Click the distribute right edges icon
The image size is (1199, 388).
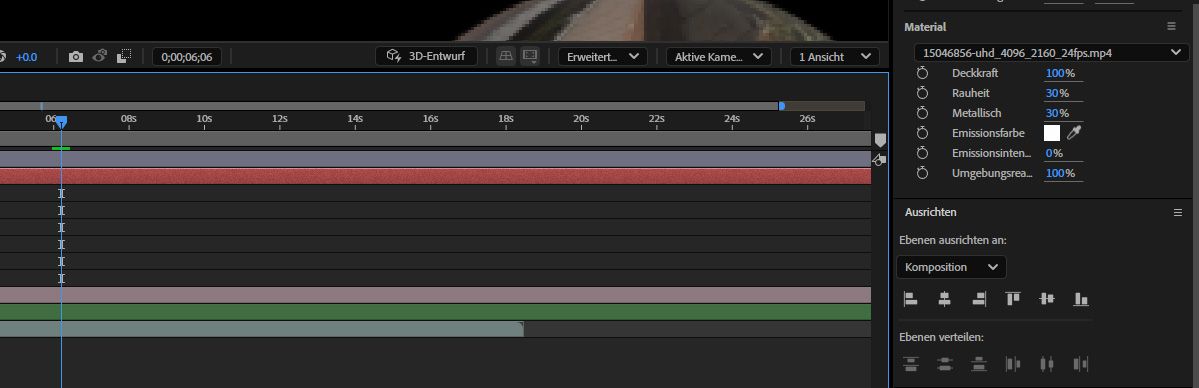coord(1080,364)
